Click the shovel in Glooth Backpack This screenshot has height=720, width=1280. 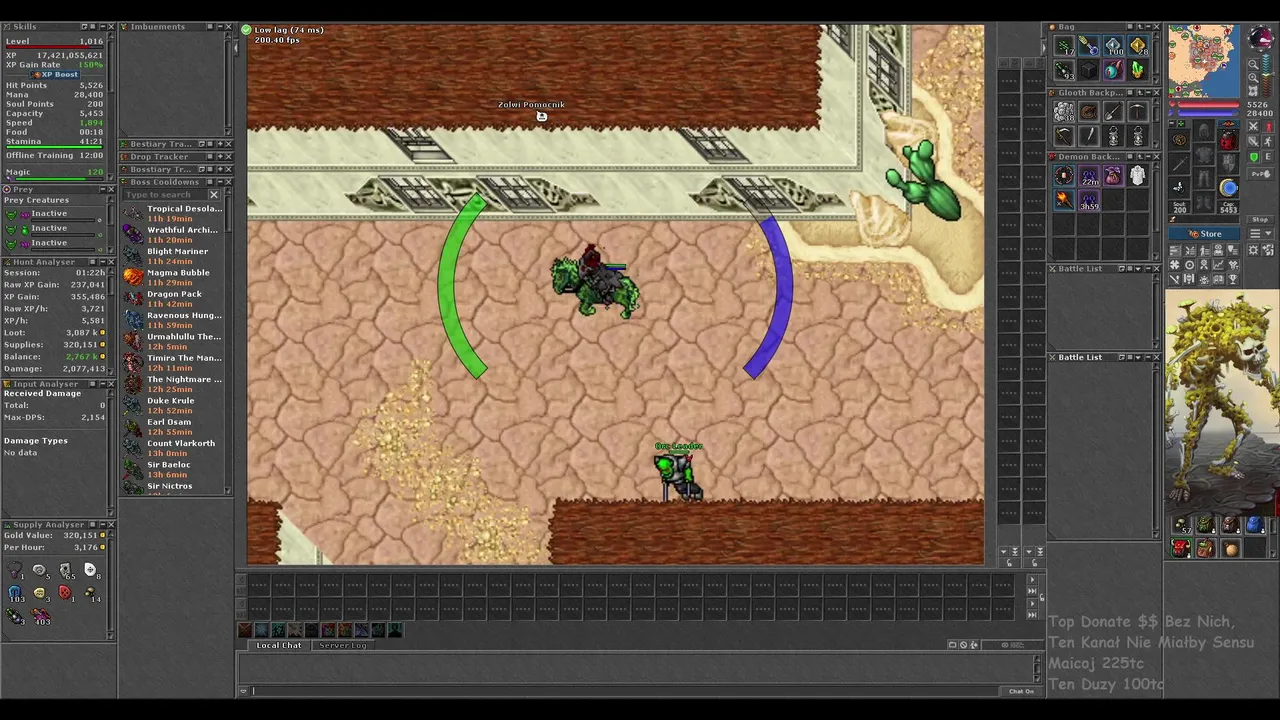1113,111
